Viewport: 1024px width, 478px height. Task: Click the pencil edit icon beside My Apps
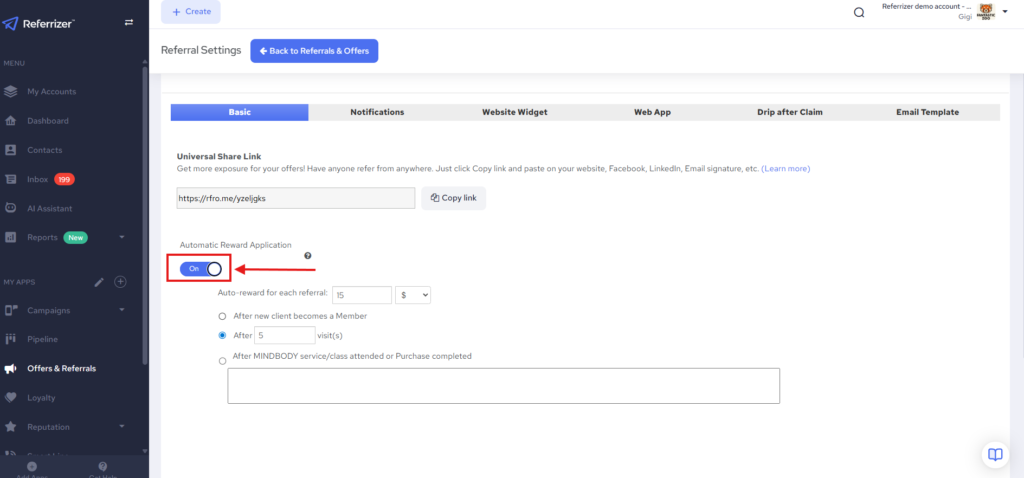(x=99, y=282)
